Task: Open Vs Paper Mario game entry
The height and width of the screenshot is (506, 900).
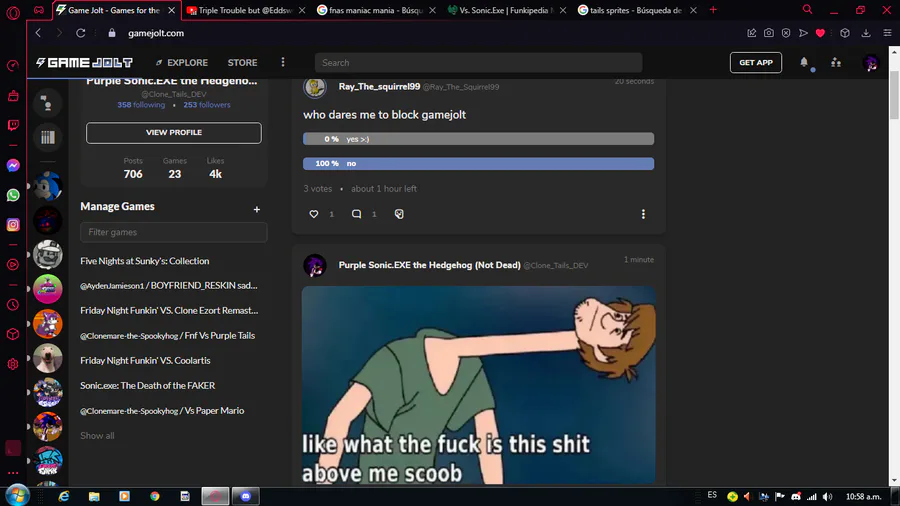Action: (x=162, y=411)
